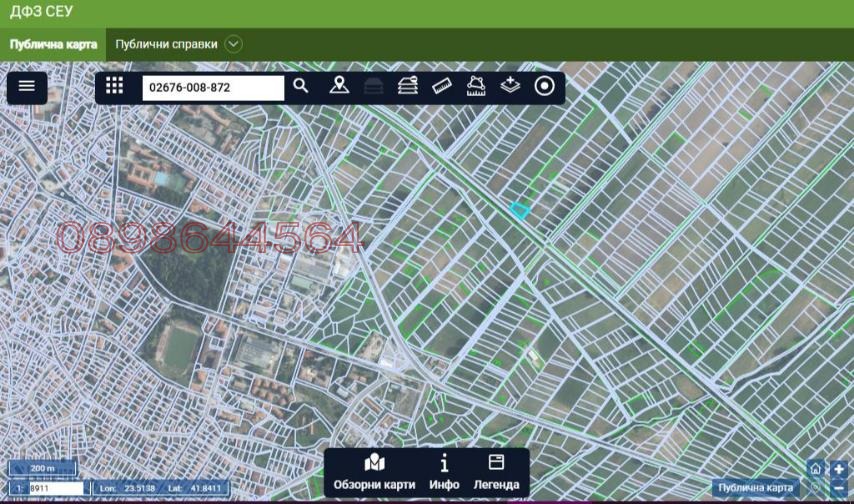Zoom in with the plus button
The height and width of the screenshot is (504, 854).
[x=839, y=469]
